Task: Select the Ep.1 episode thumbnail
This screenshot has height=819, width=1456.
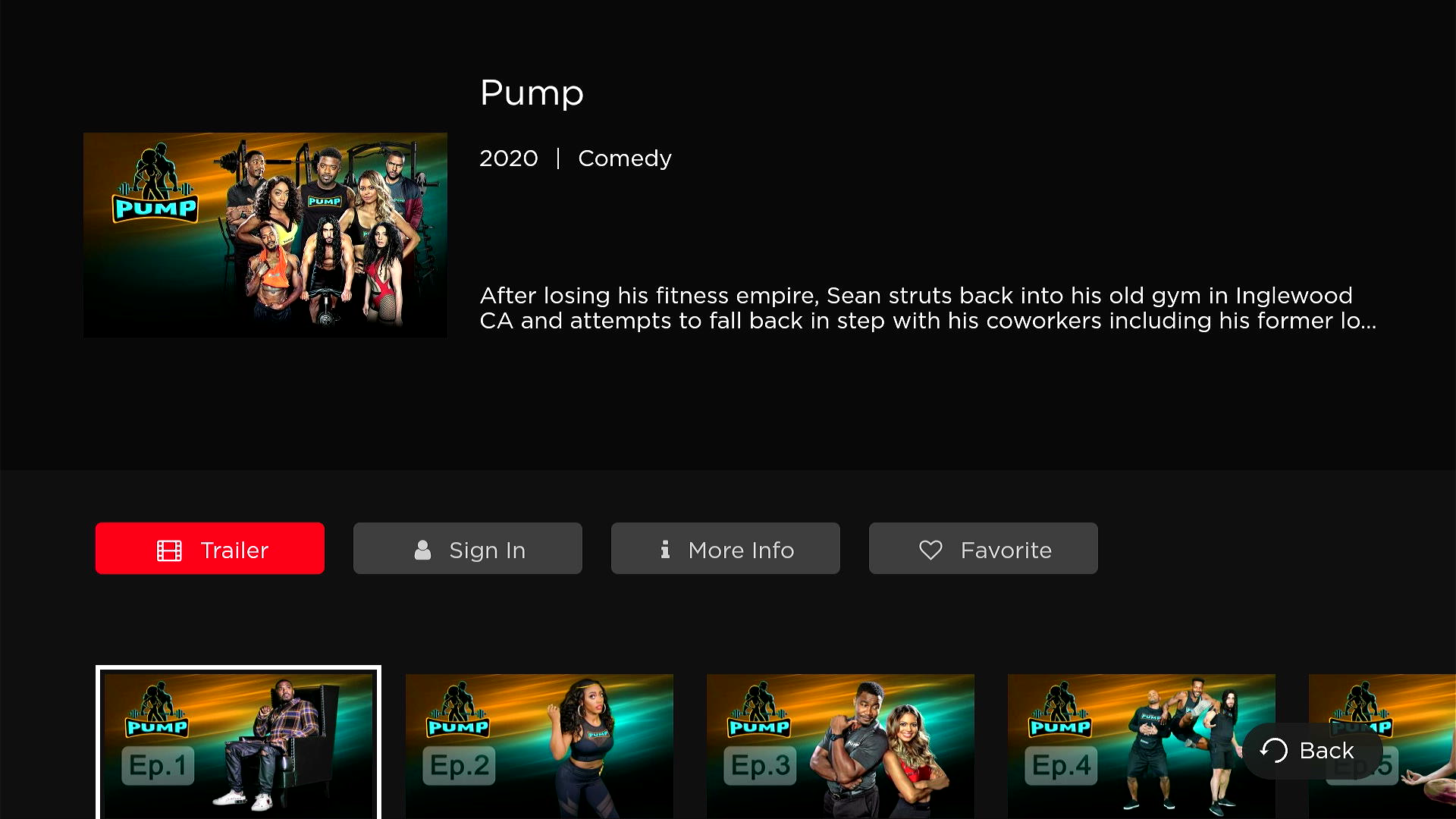Action: tap(238, 743)
